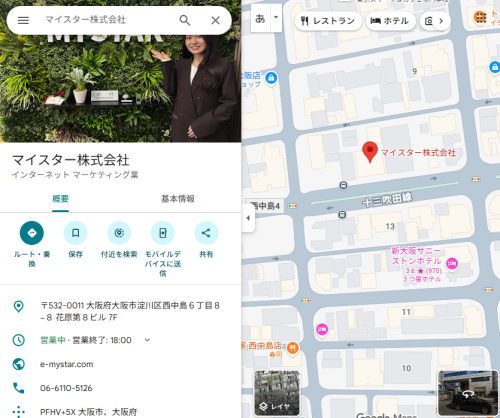Click the ホテル category chip

391,21
